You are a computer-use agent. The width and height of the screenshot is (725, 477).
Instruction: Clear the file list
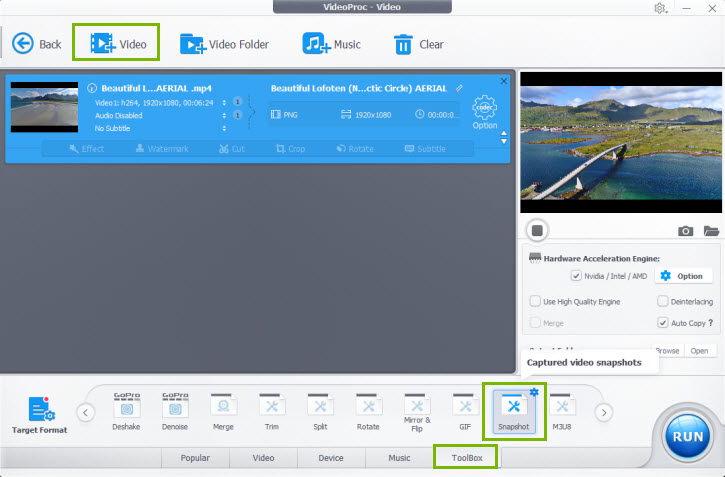click(x=418, y=44)
